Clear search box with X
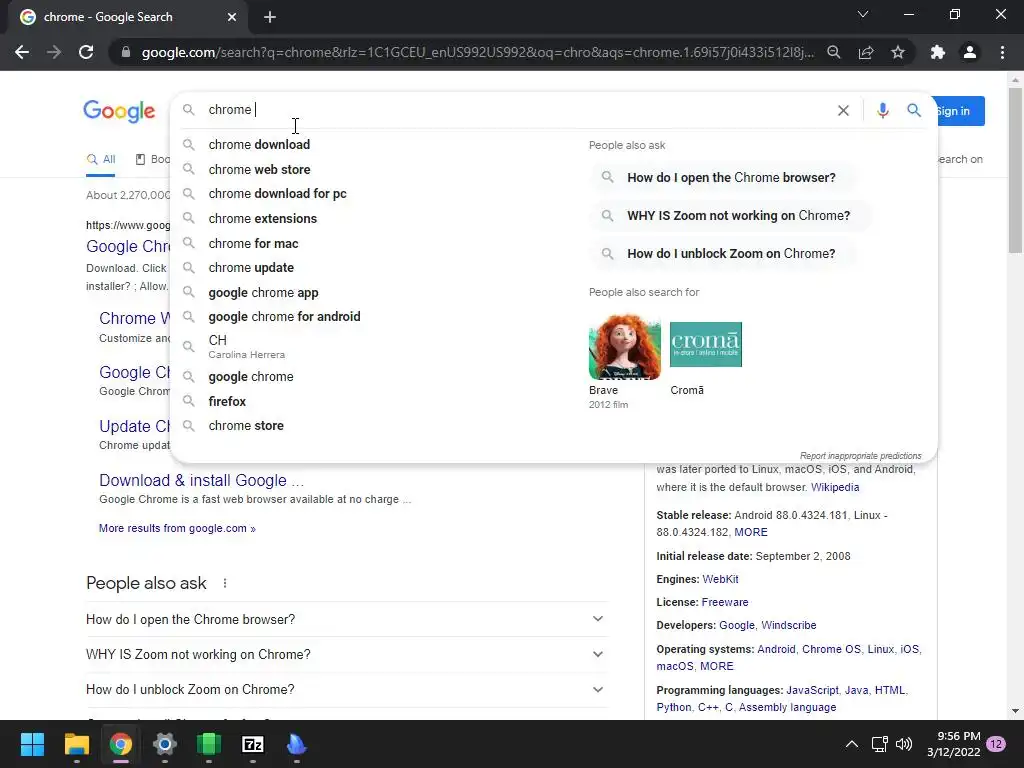This screenshot has width=1024, height=768. (843, 110)
